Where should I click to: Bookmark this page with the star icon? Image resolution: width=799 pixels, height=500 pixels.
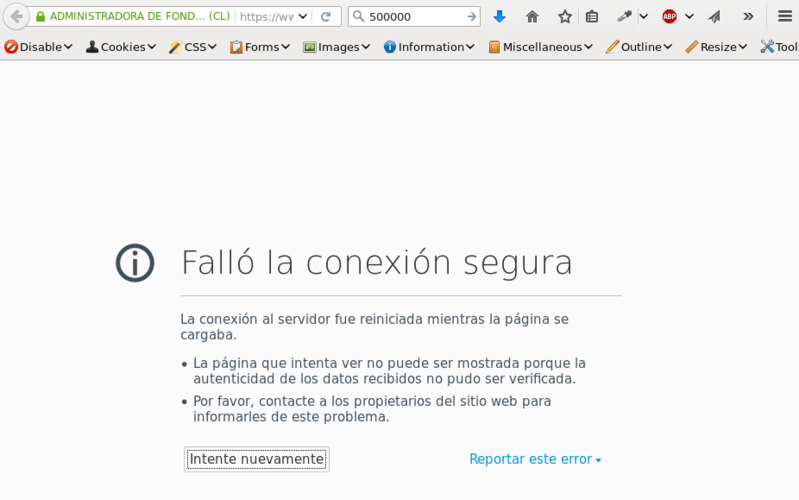click(564, 17)
